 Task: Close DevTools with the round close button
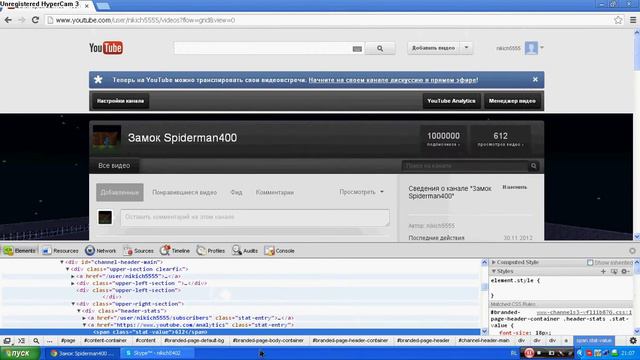(x=632, y=251)
